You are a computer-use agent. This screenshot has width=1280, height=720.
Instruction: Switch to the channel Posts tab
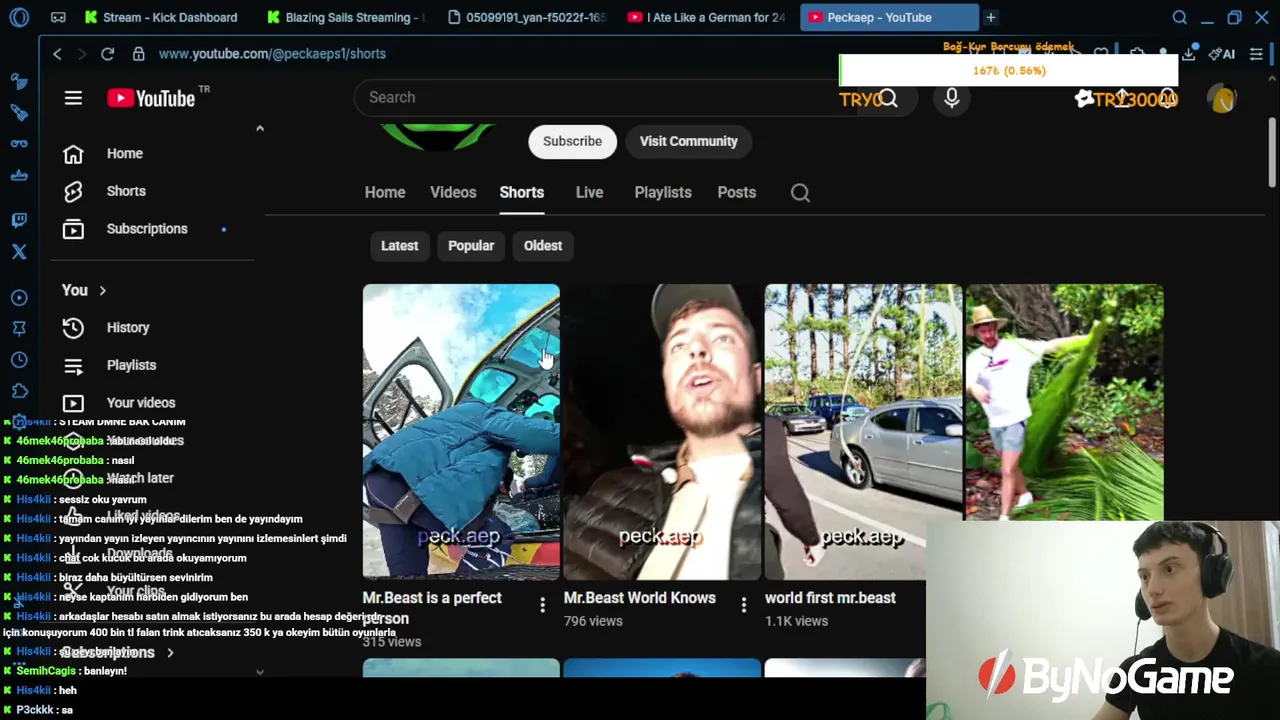point(736,193)
